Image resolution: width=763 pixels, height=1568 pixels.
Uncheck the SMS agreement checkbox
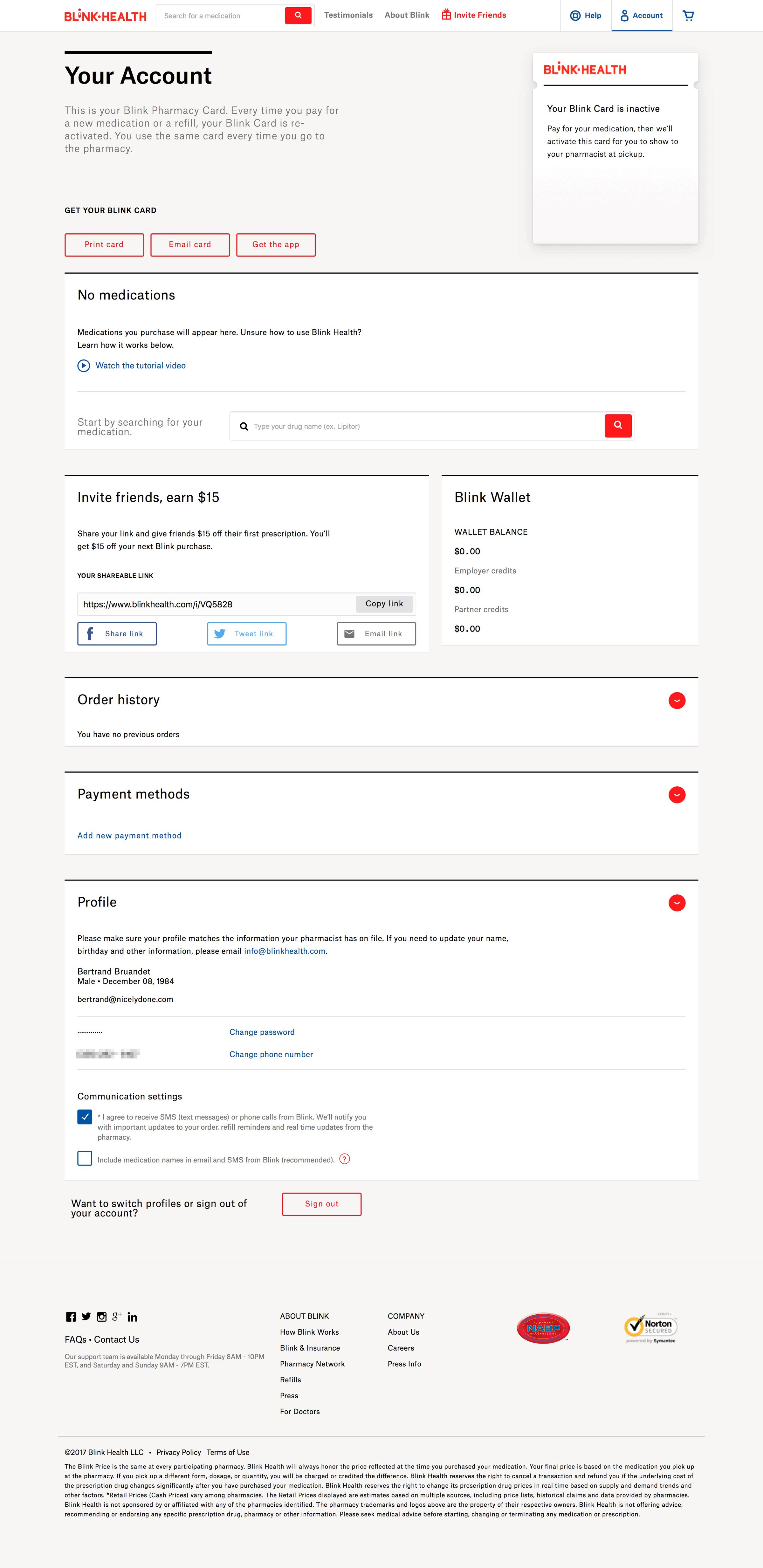pos(85,1117)
